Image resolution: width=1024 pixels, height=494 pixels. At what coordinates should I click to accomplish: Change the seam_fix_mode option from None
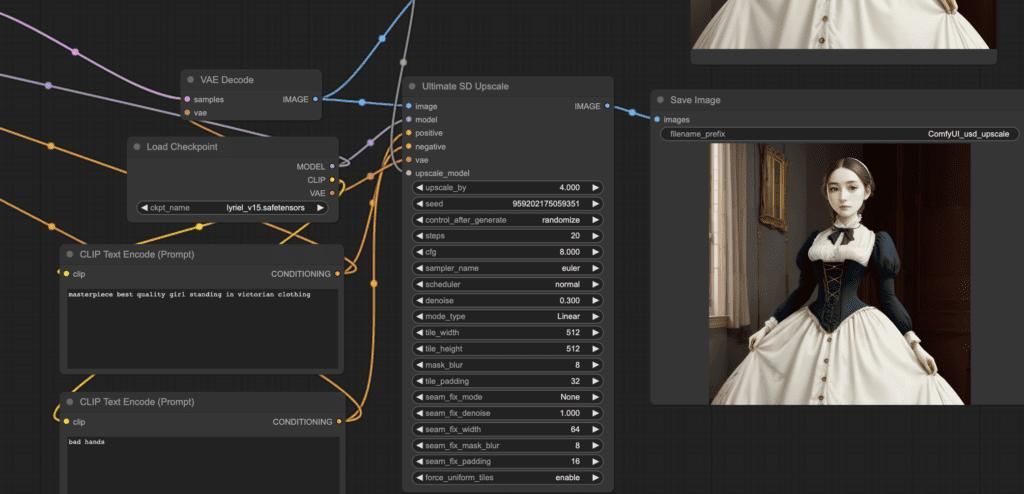506,396
